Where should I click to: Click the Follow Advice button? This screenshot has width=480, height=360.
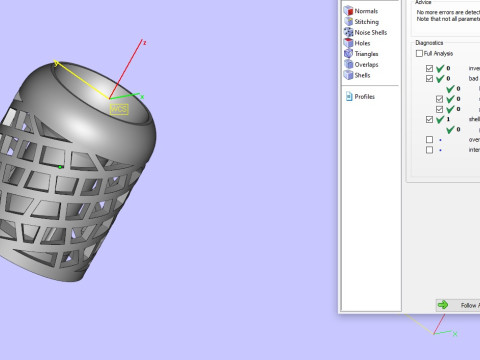click(x=458, y=305)
